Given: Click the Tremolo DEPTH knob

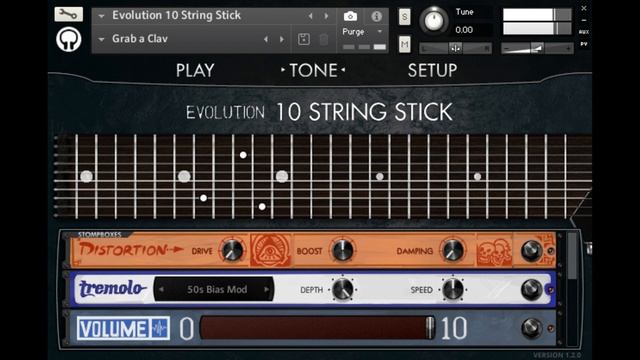Looking at the screenshot, I should coord(342,289).
